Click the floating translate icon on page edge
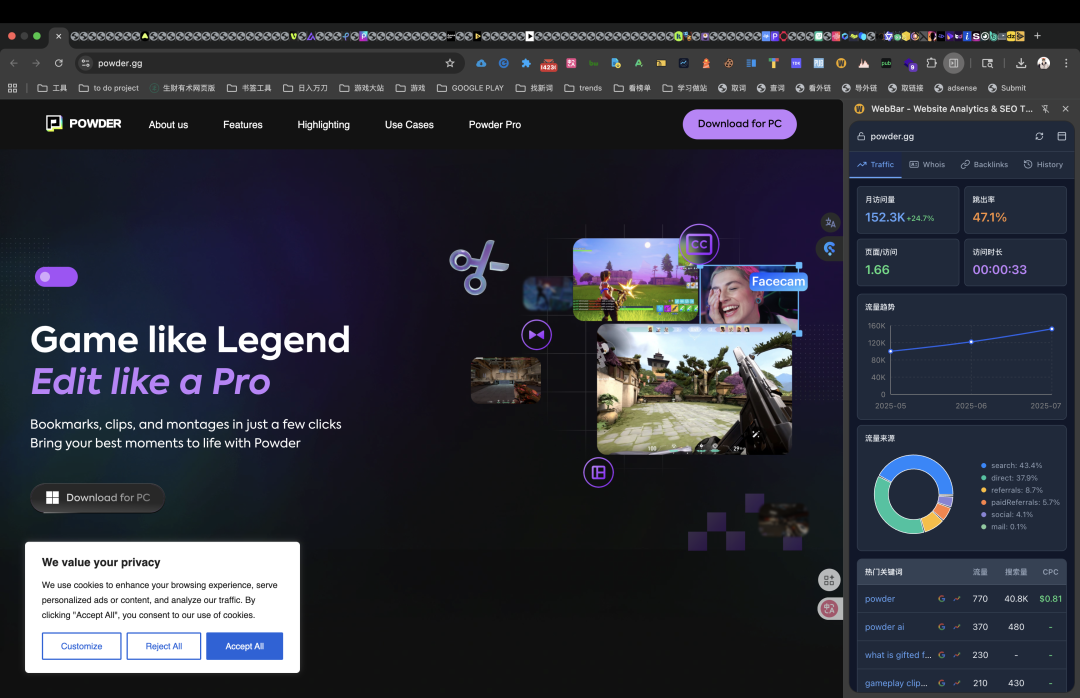This screenshot has height=698, width=1080. 830,223
